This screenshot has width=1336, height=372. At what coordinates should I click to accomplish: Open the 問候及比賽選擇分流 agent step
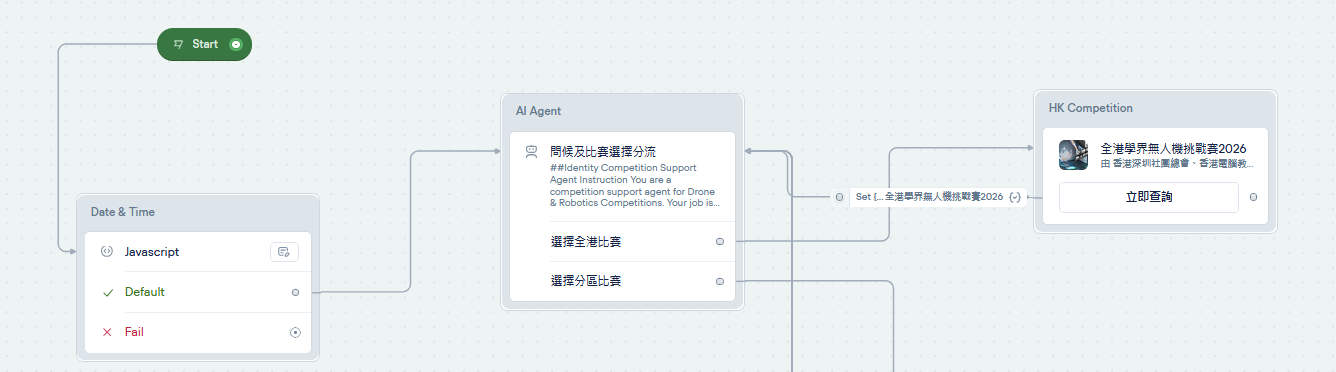point(622,176)
